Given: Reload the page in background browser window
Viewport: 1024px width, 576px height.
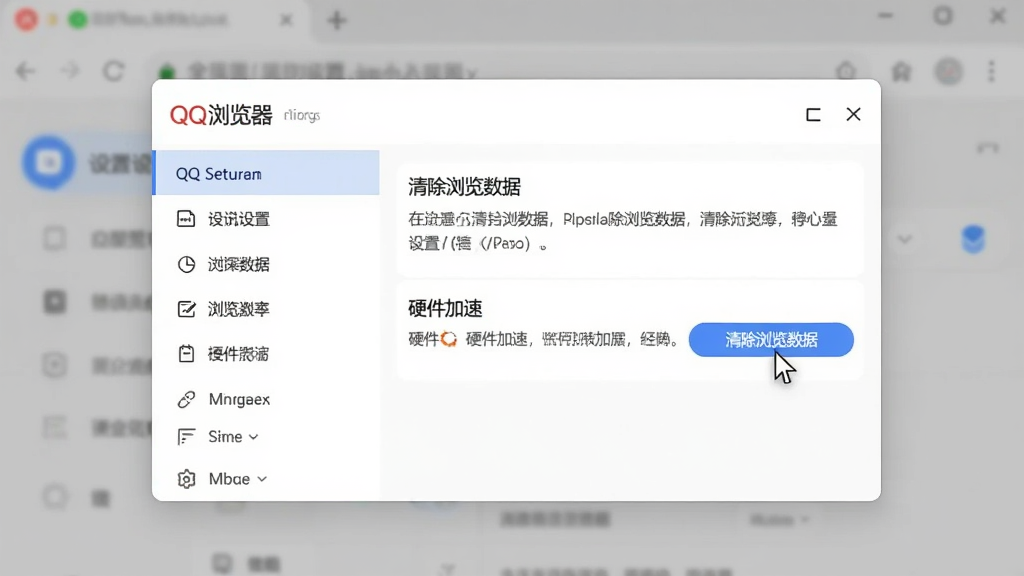Looking at the screenshot, I should [114, 71].
